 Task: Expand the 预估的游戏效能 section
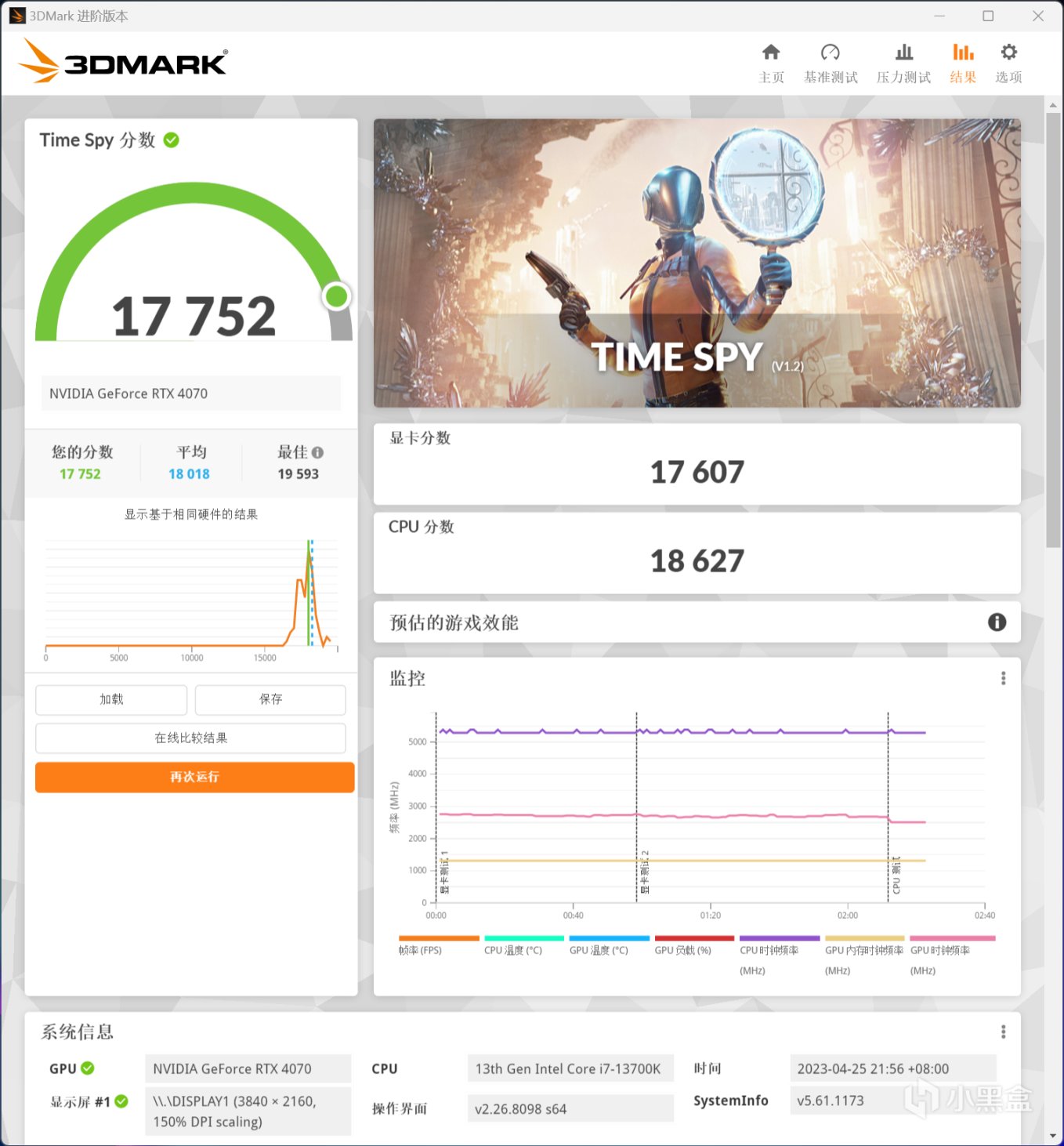tap(697, 622)
